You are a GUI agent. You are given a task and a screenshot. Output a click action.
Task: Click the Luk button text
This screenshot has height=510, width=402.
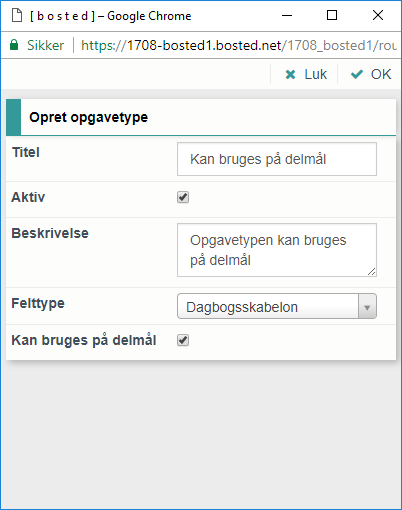pos(315,74)
